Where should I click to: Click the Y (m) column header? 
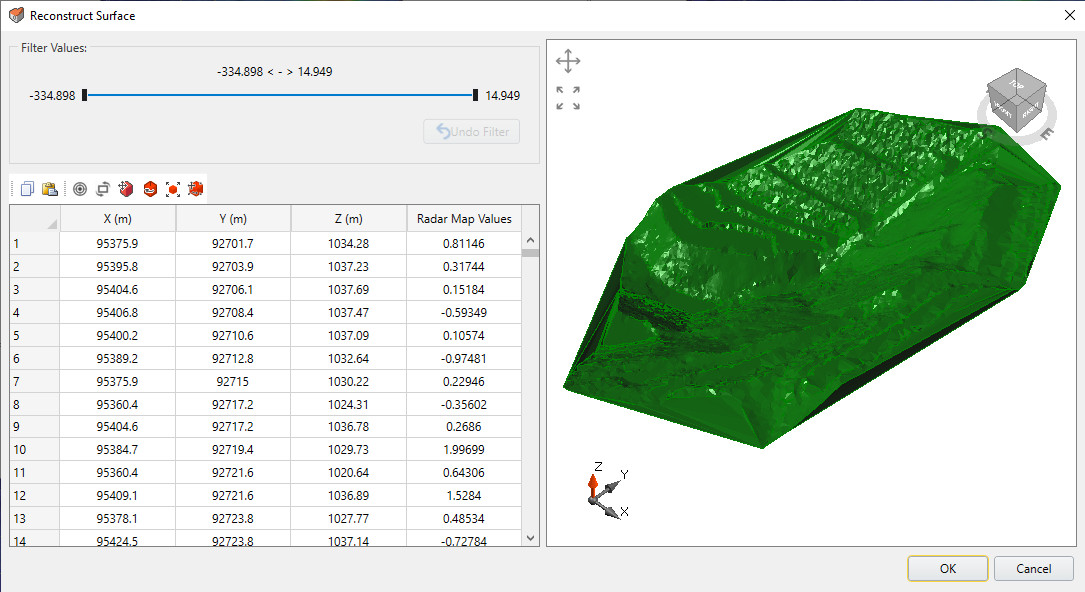pos(233,219)
